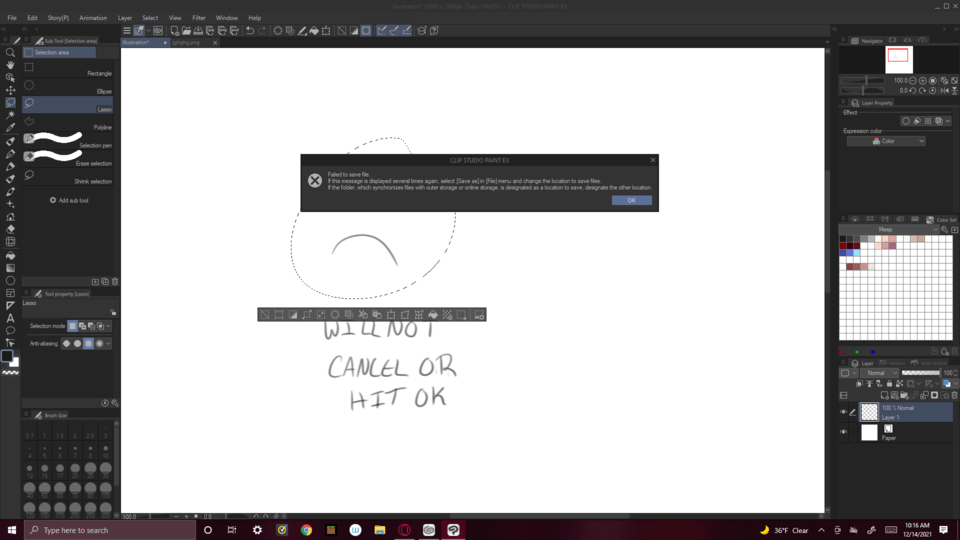
Task: Click Undo in the command bar
Action: pyautogui.click(x=250, y=31)
